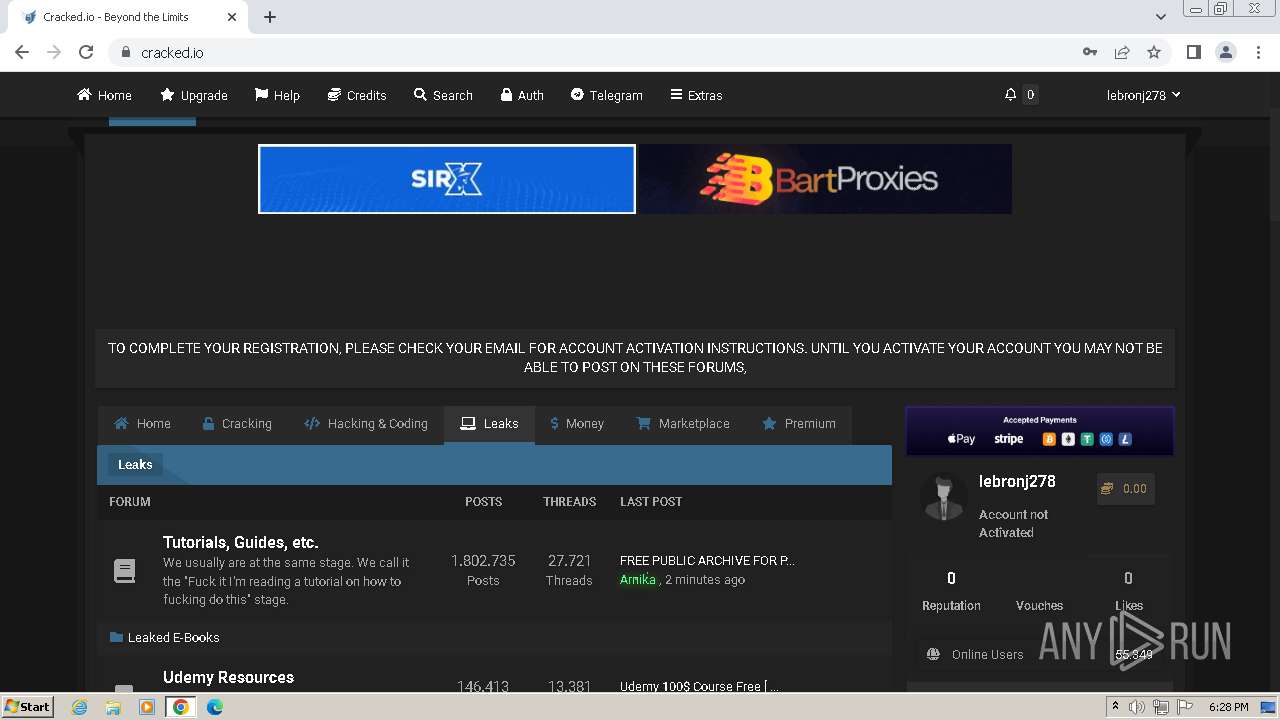This screenshot has height=720, width=1280.
Task: Switch to the forum Home tab
Action: tap(142, 424)
